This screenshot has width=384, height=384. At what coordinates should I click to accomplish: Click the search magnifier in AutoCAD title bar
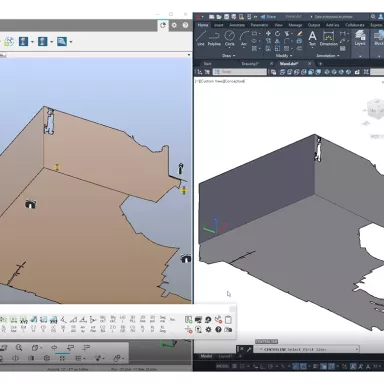(373, 17)
